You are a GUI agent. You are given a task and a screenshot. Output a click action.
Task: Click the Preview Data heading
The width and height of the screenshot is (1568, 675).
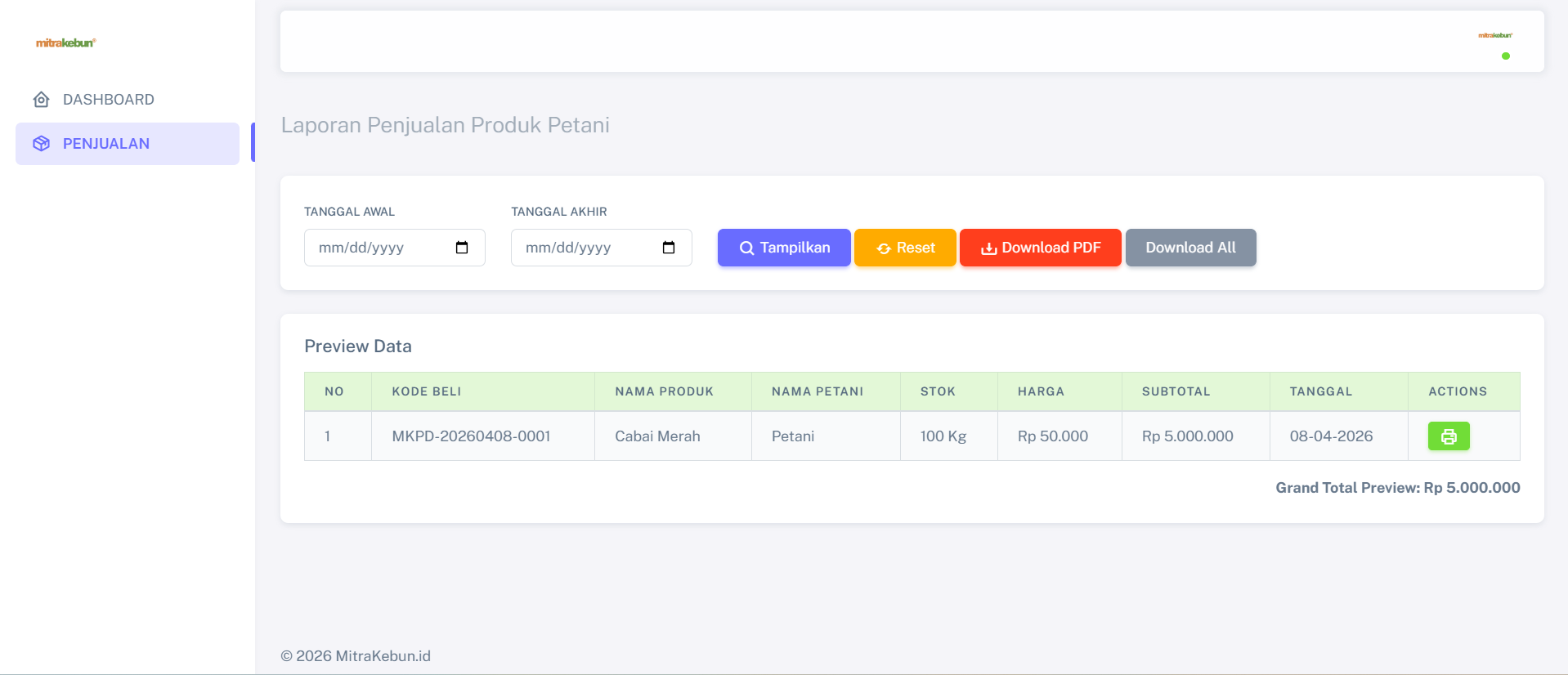click(358, 346)
